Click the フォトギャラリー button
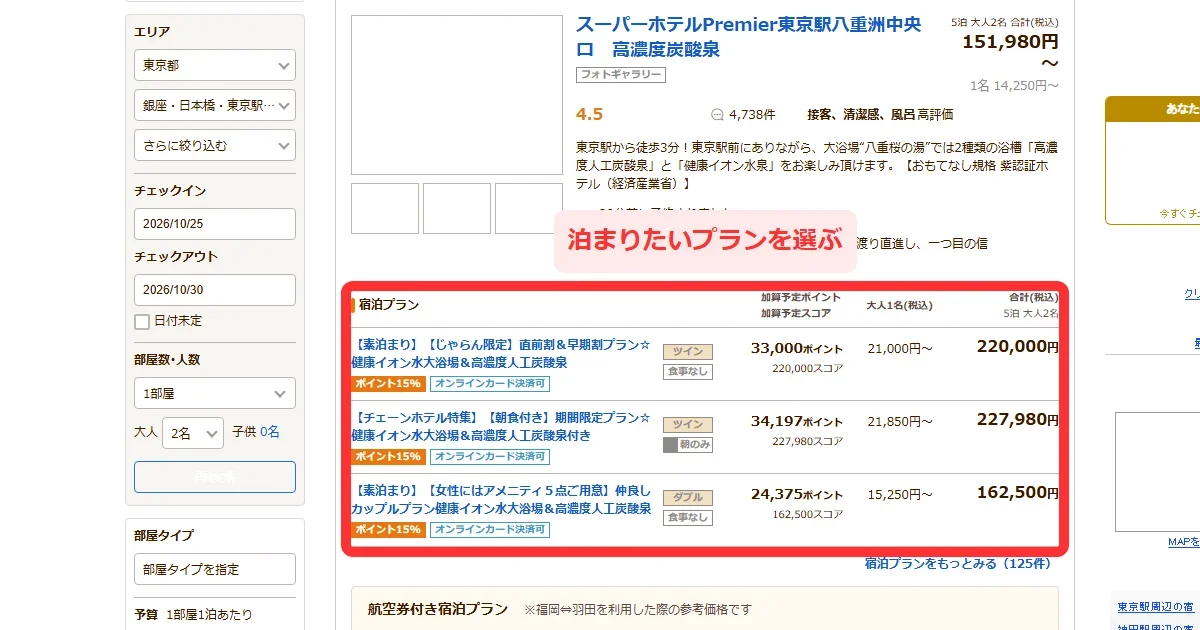The height and width of the screenshot is (630, 1200). click(x=621, y=75)
